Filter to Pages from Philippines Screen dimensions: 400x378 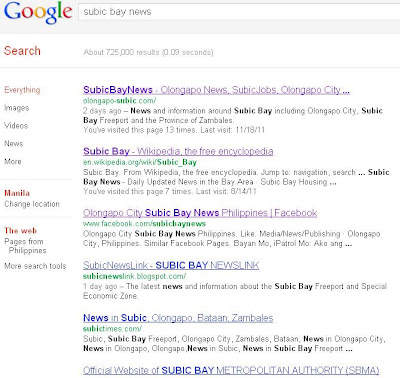click(25, 246)
